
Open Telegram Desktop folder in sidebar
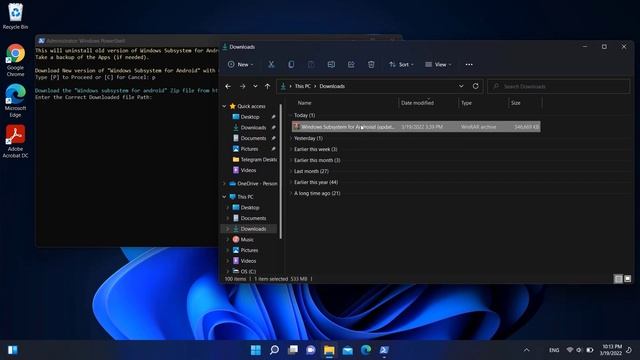coord(254,160)
